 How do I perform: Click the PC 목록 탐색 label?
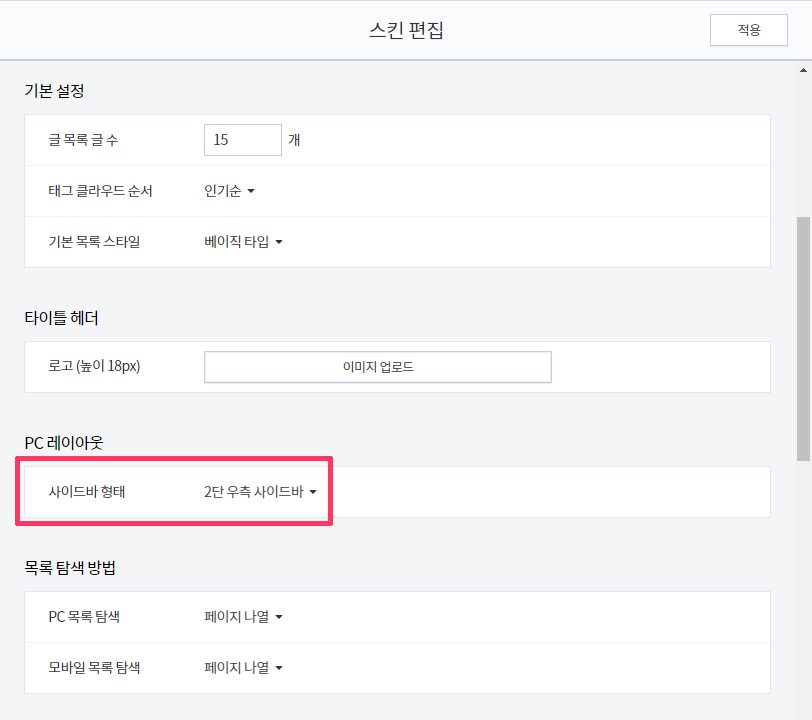[84, 616]
